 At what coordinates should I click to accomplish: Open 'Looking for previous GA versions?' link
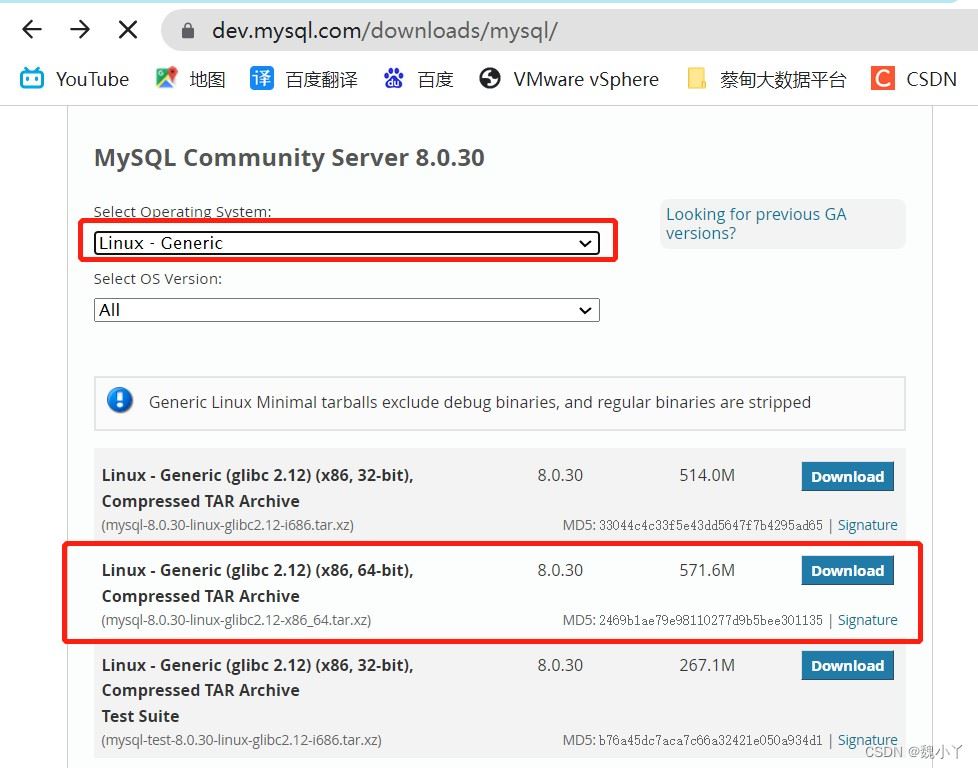[x=756, y=224]
